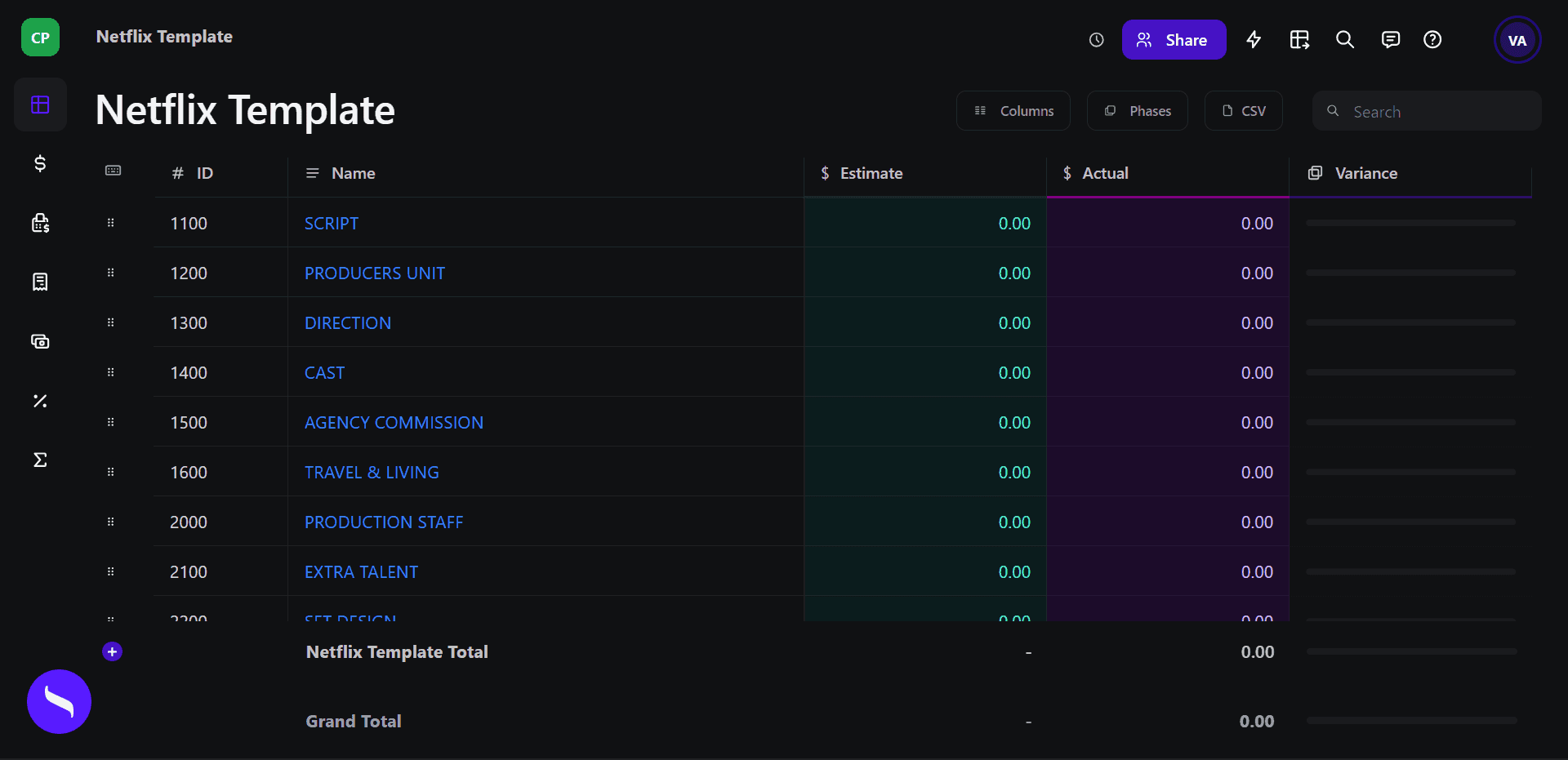
Task: Open the Phases dropdown
Action: [x=1137, y=110]
